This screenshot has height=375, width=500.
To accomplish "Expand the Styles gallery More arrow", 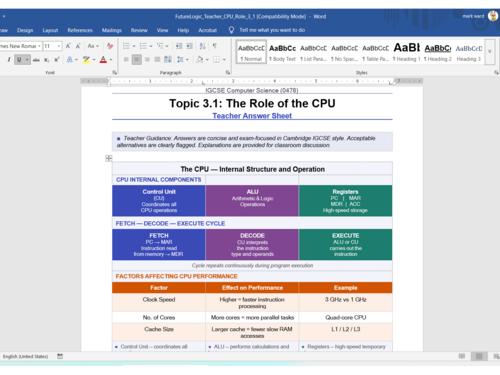I will click(490, 52).
